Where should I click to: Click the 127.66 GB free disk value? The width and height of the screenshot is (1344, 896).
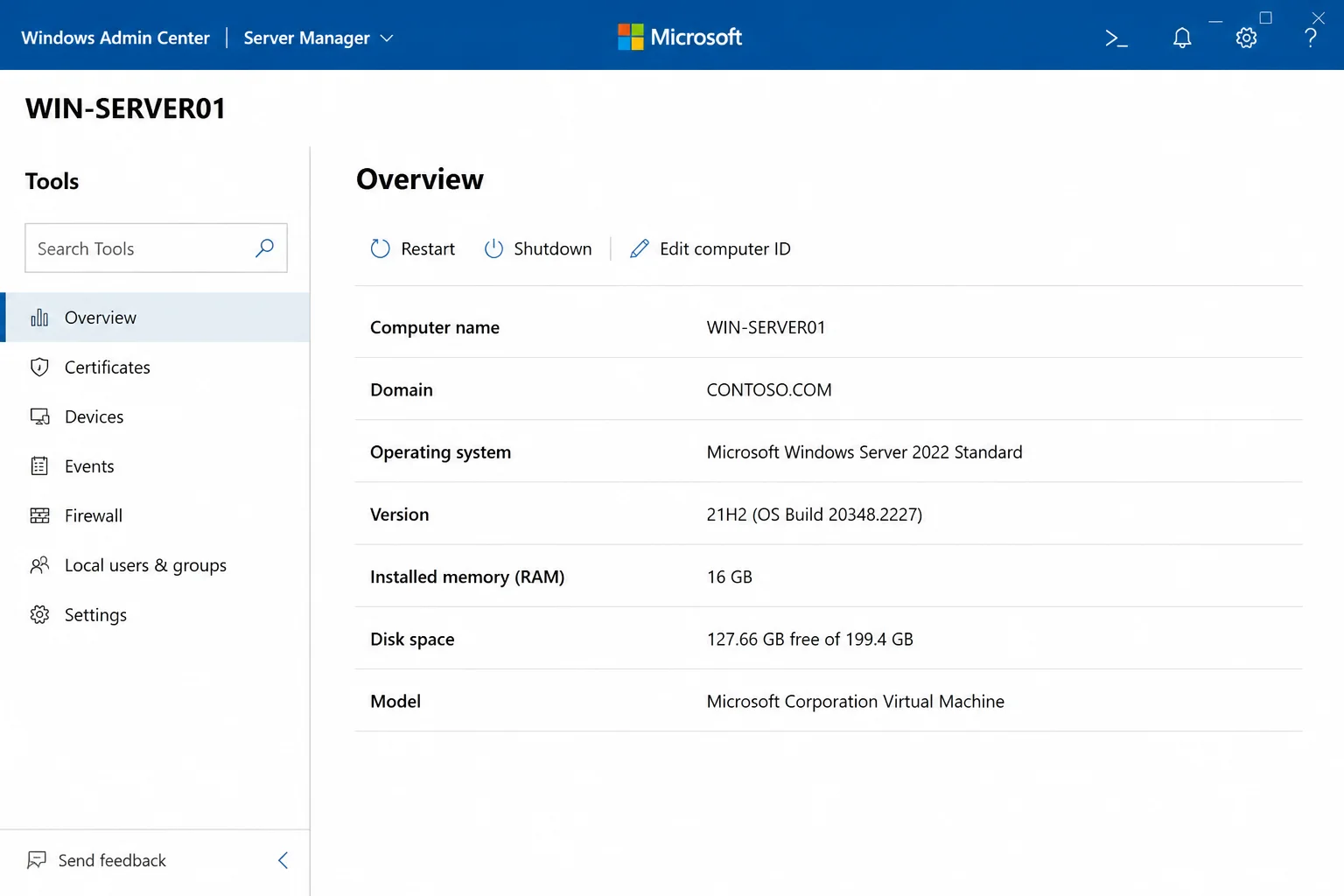pyautogui.click(x=810, y=639)
